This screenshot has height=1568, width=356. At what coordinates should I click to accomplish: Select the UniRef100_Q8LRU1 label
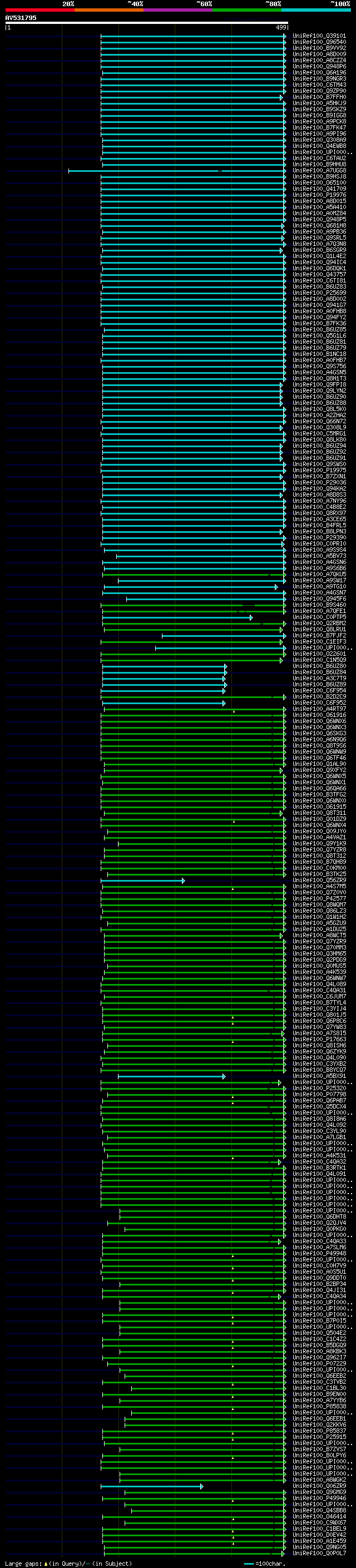point(319,630)
